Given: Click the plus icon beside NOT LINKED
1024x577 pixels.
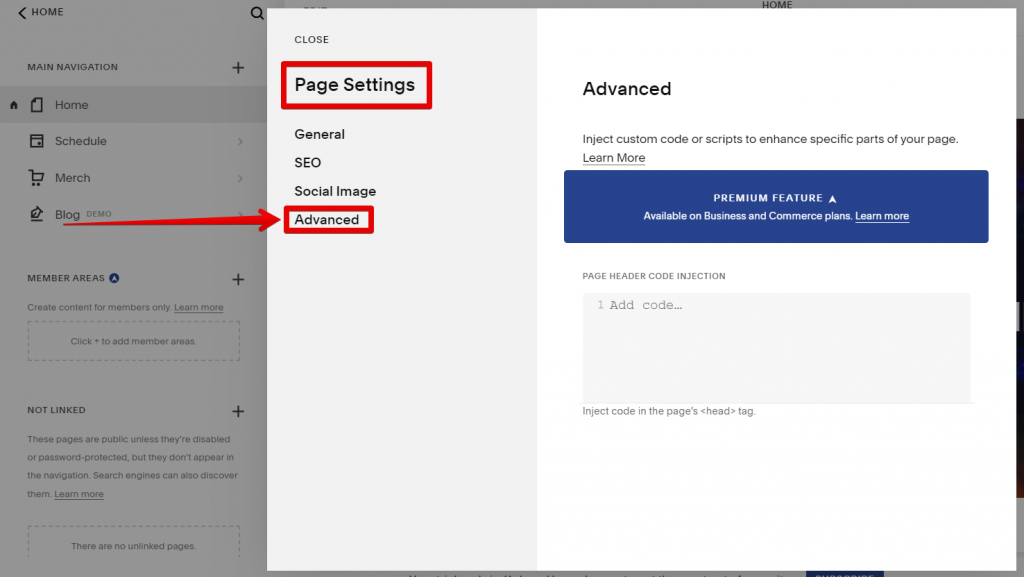Looking at the screenshot, I should pyautogui.click(x=238, y=410).
